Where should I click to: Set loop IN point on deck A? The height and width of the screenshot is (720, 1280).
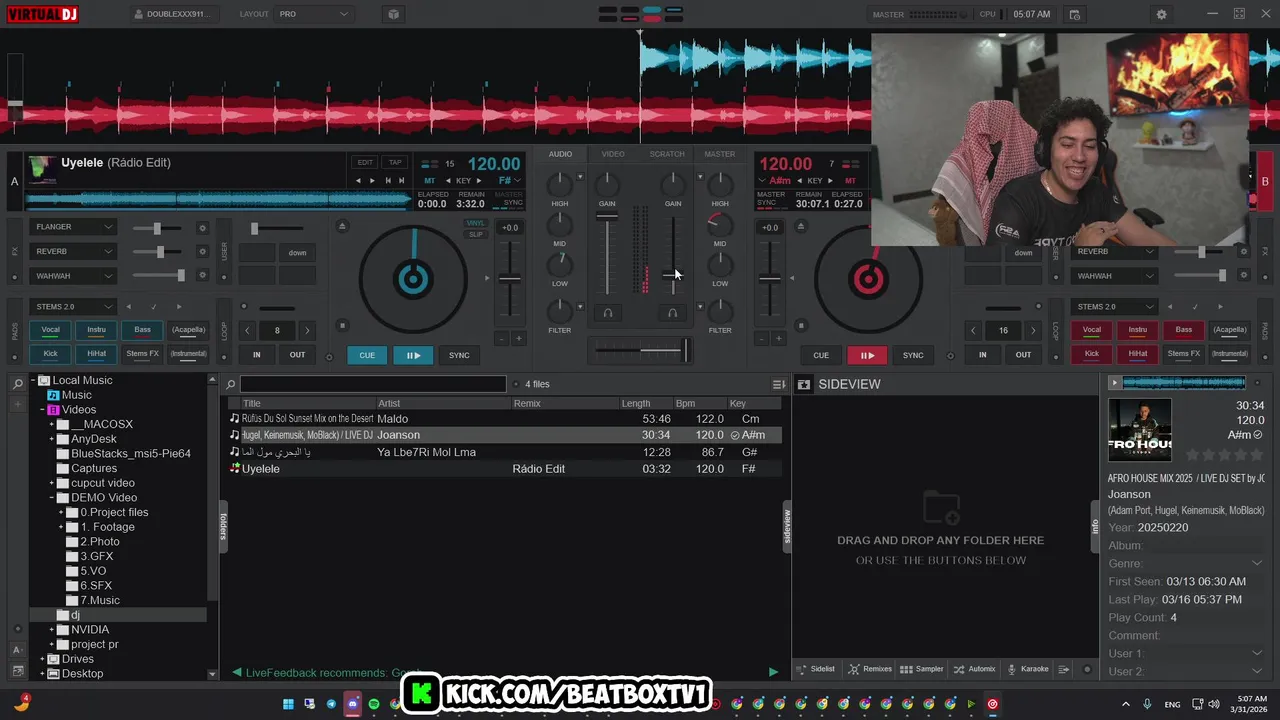click(x=257, y=355)
